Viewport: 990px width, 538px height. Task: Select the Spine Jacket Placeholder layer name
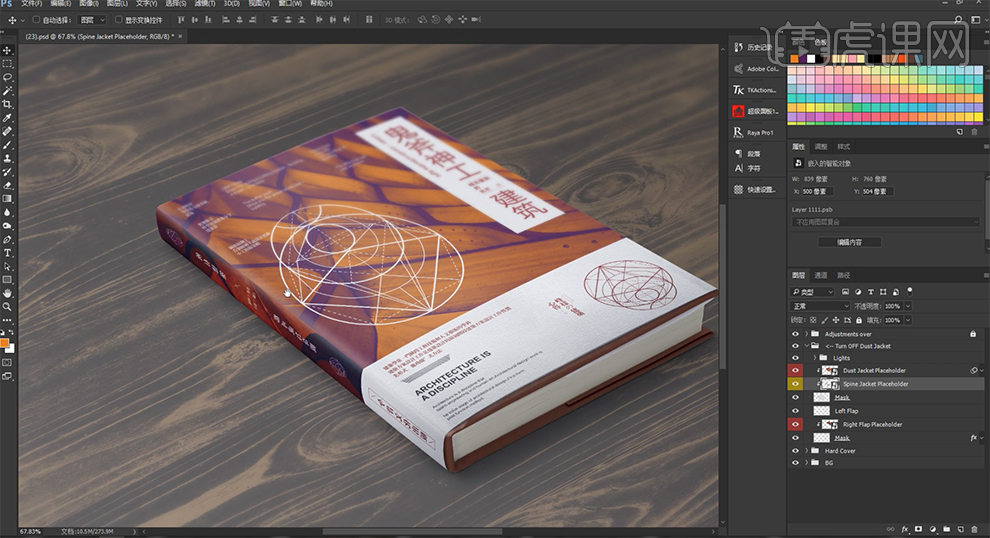click(876, 384)
